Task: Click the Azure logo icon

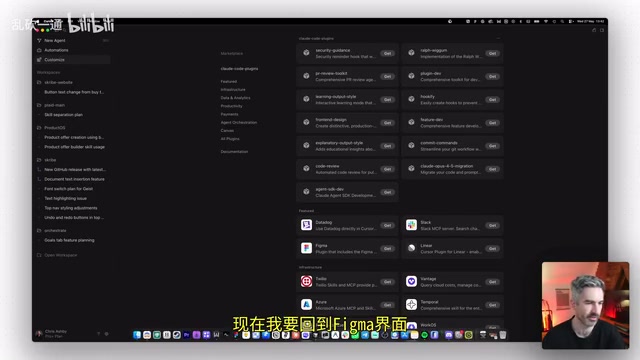Action: click(307, 304)
